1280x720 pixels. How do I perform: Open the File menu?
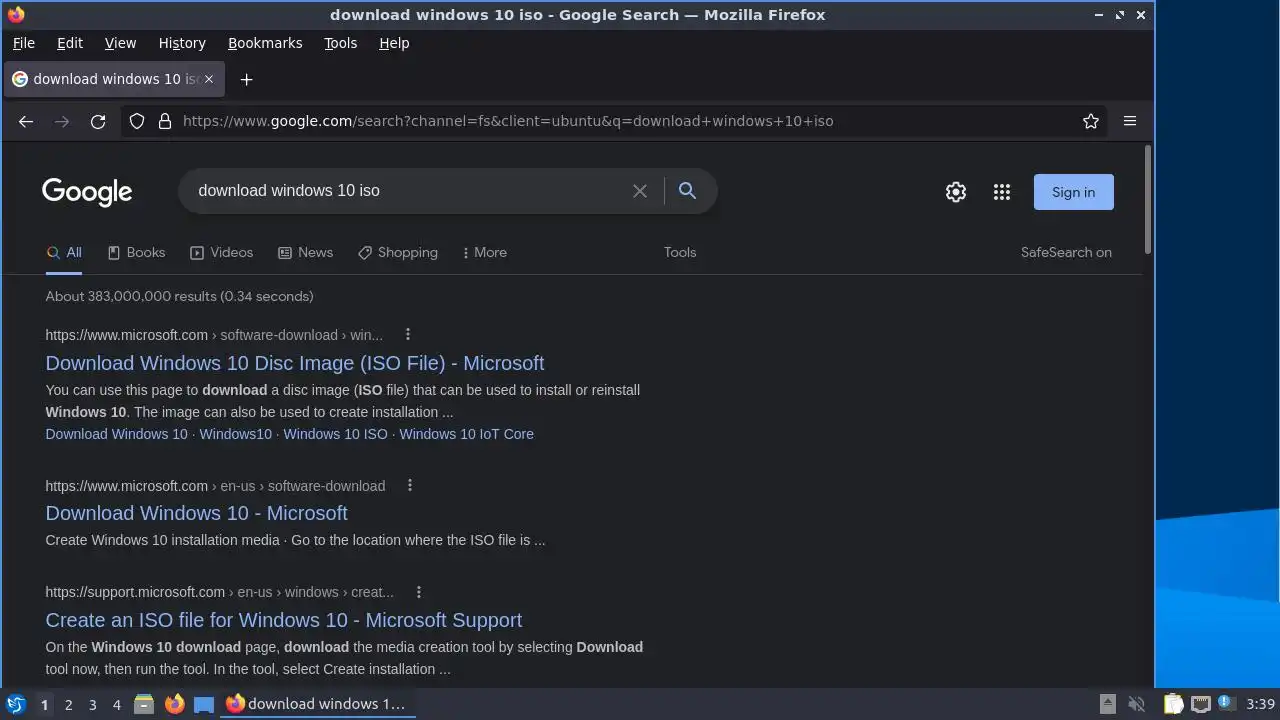pos(24,43)
